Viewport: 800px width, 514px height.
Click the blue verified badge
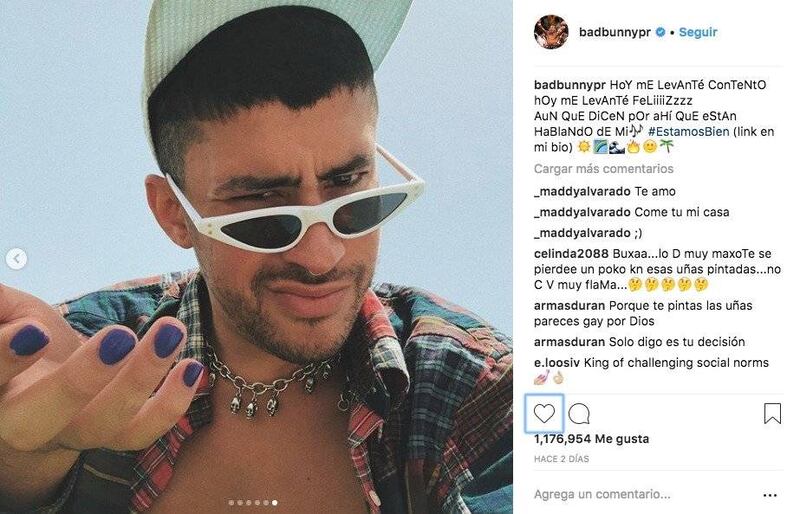click(x=660, y=32)
